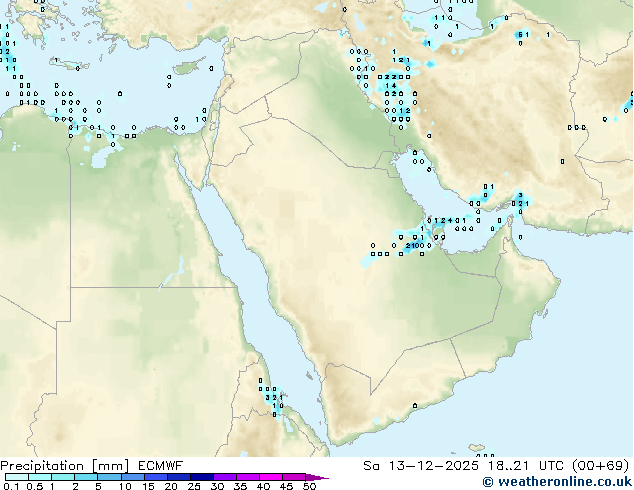This screenshot has height=490, width=634.
Task: Click the legend arrow tip beyond 50
Action: 317,477
